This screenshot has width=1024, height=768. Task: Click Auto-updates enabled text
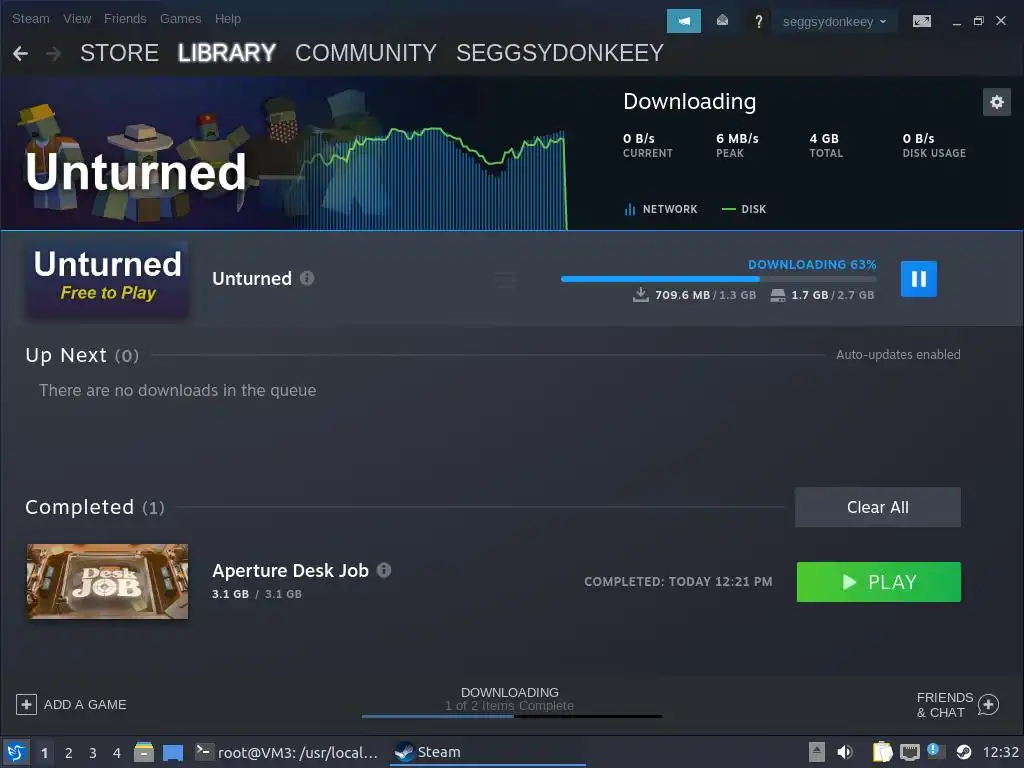tap(898, 355)
